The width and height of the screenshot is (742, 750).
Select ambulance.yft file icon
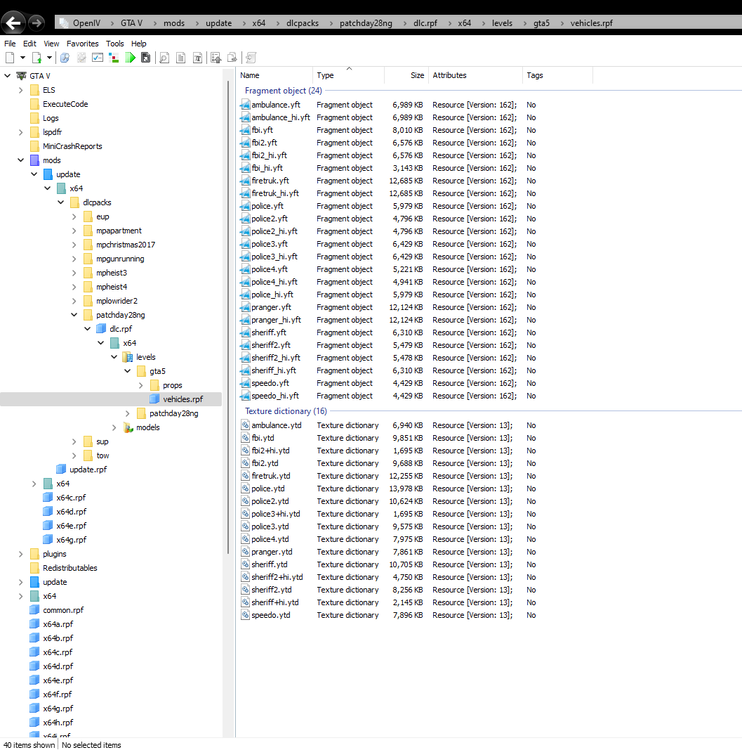click(x=245, y=105)
